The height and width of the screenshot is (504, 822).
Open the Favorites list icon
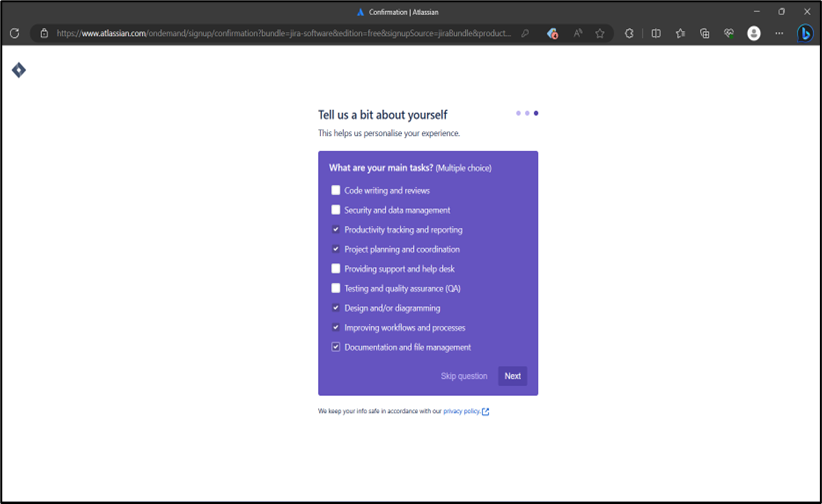coord(680,34)
